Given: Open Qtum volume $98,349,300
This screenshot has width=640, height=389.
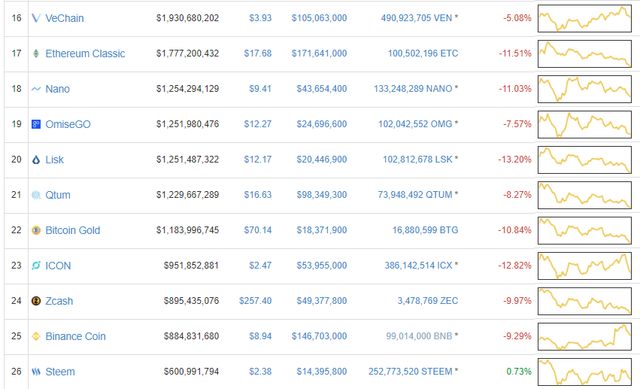Looking at the screenshot, I should coord(322,195).
